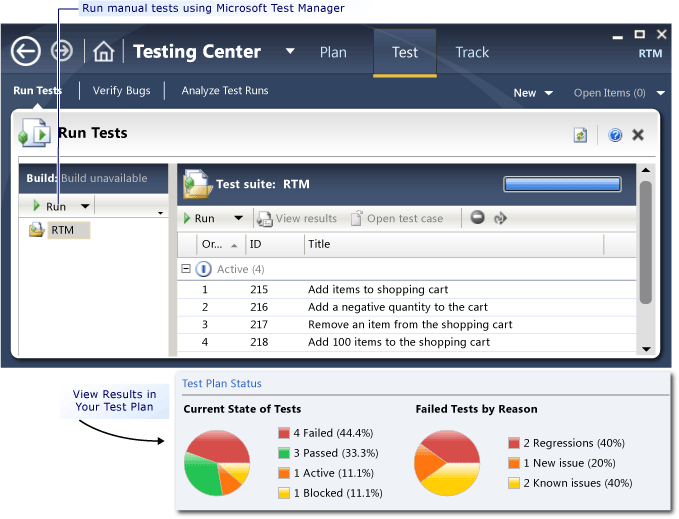Click the test list vertical scrollbar
The height and width of the screenshot is (519, 679).
[x=646, y=242]
